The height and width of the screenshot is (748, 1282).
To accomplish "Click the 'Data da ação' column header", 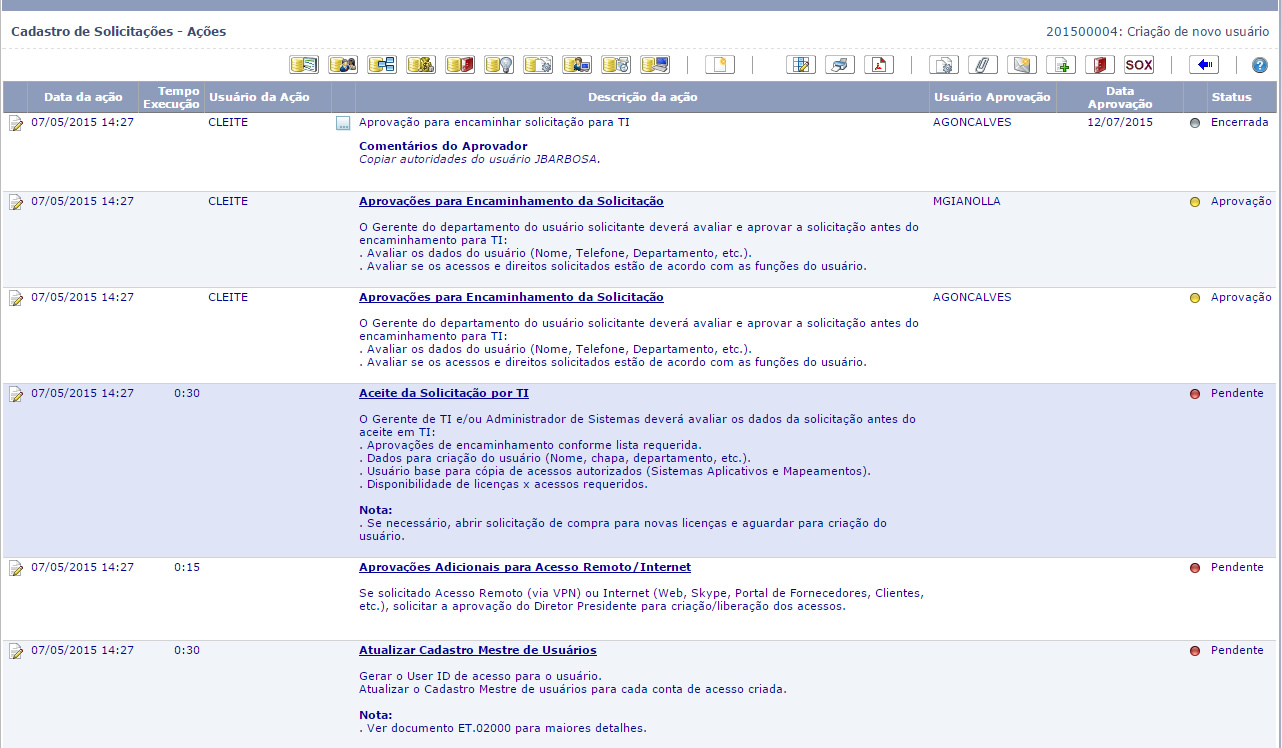I will (83, 97).
